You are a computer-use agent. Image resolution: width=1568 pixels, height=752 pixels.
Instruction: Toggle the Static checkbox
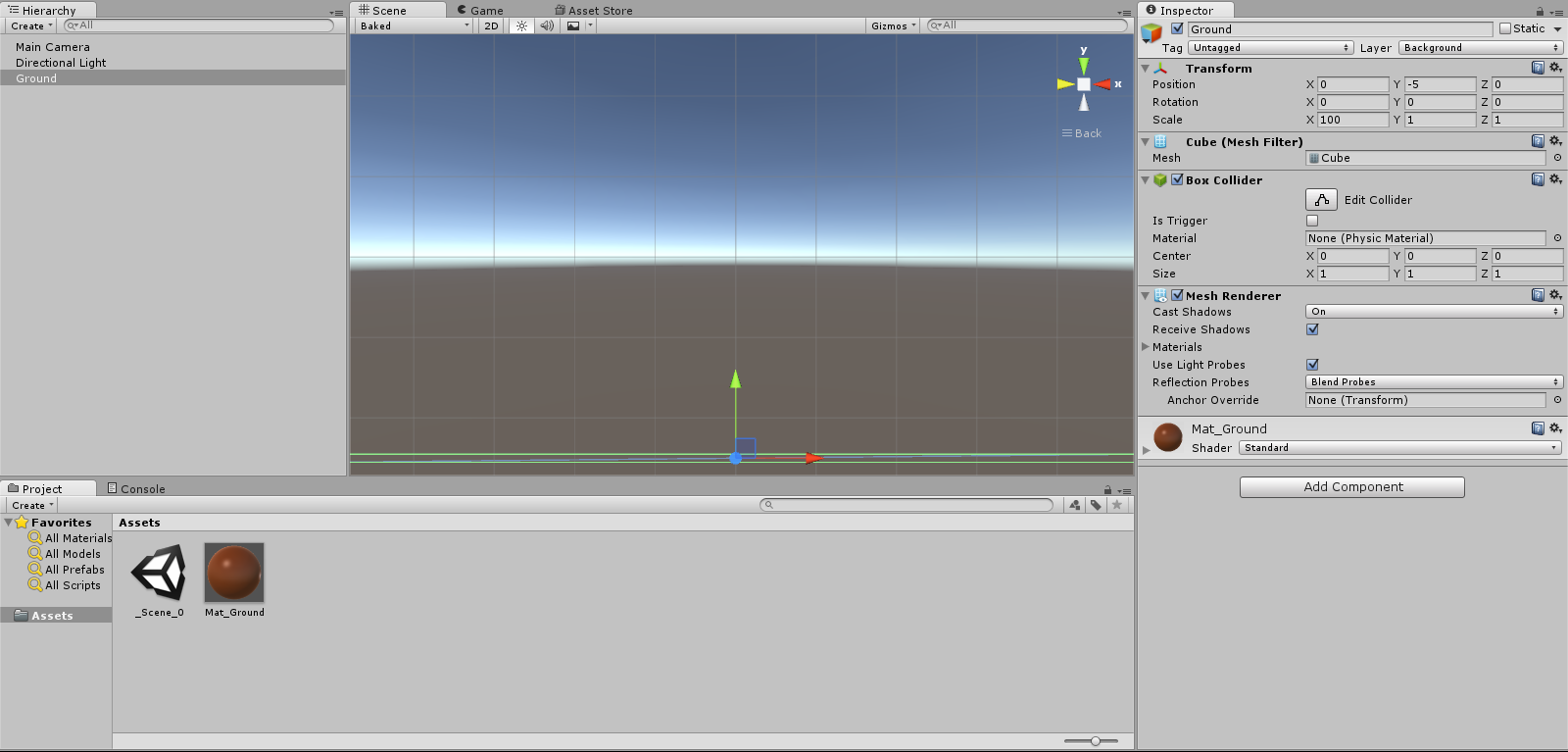tap(1505, 28)
